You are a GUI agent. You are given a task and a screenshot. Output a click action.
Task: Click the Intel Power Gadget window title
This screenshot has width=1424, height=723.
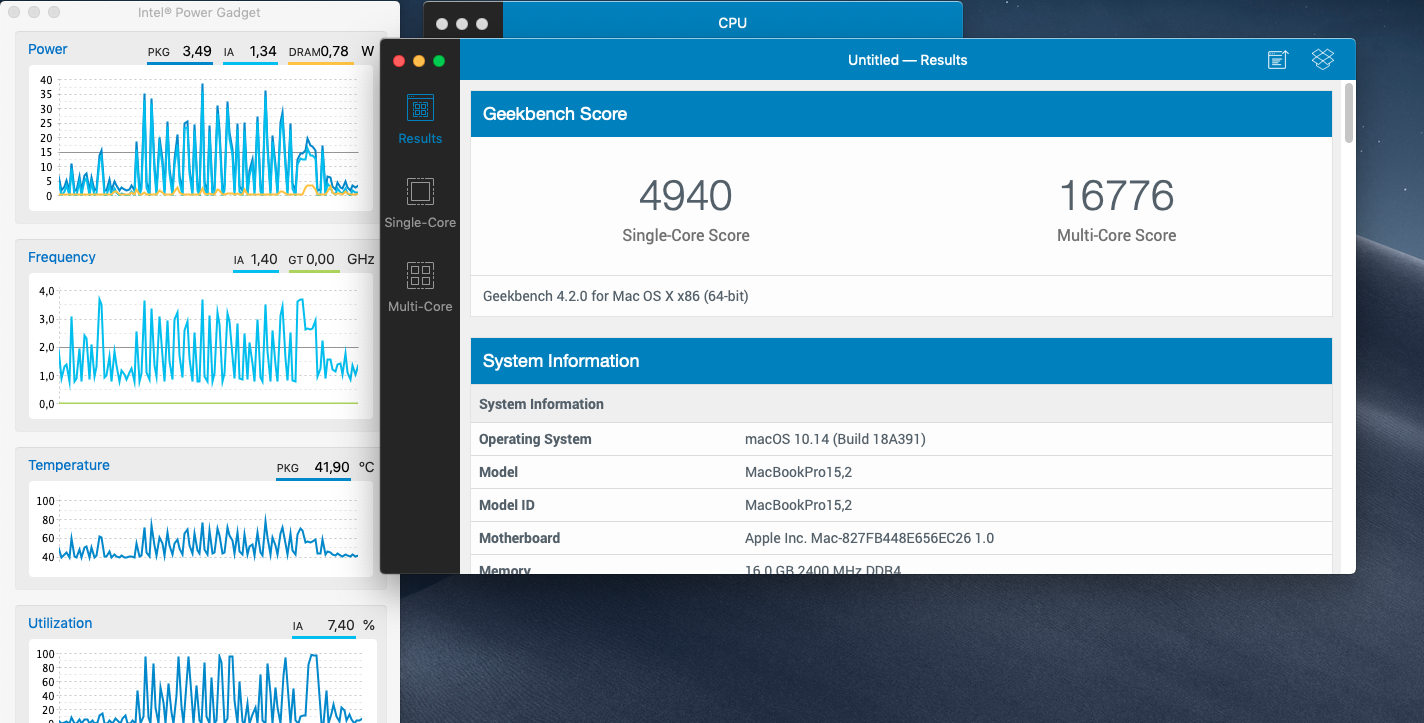199,13
